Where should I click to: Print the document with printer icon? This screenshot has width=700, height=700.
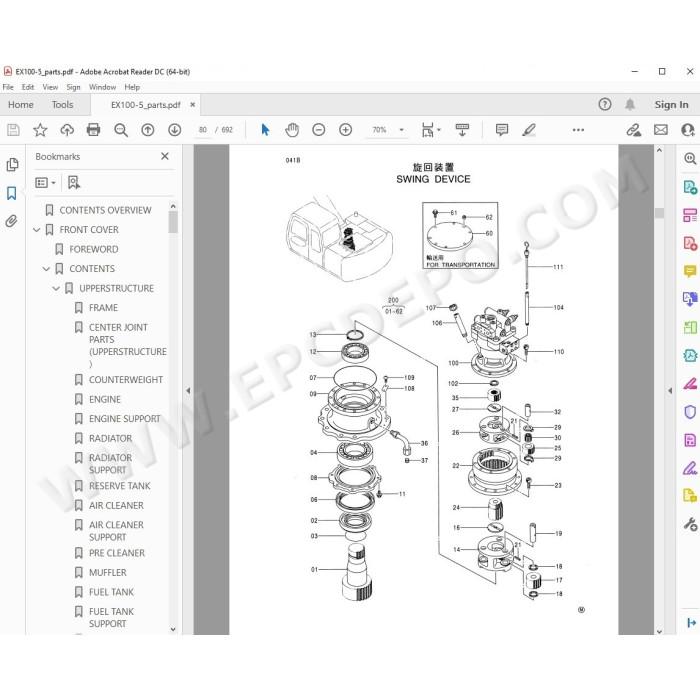pos(93,130)
